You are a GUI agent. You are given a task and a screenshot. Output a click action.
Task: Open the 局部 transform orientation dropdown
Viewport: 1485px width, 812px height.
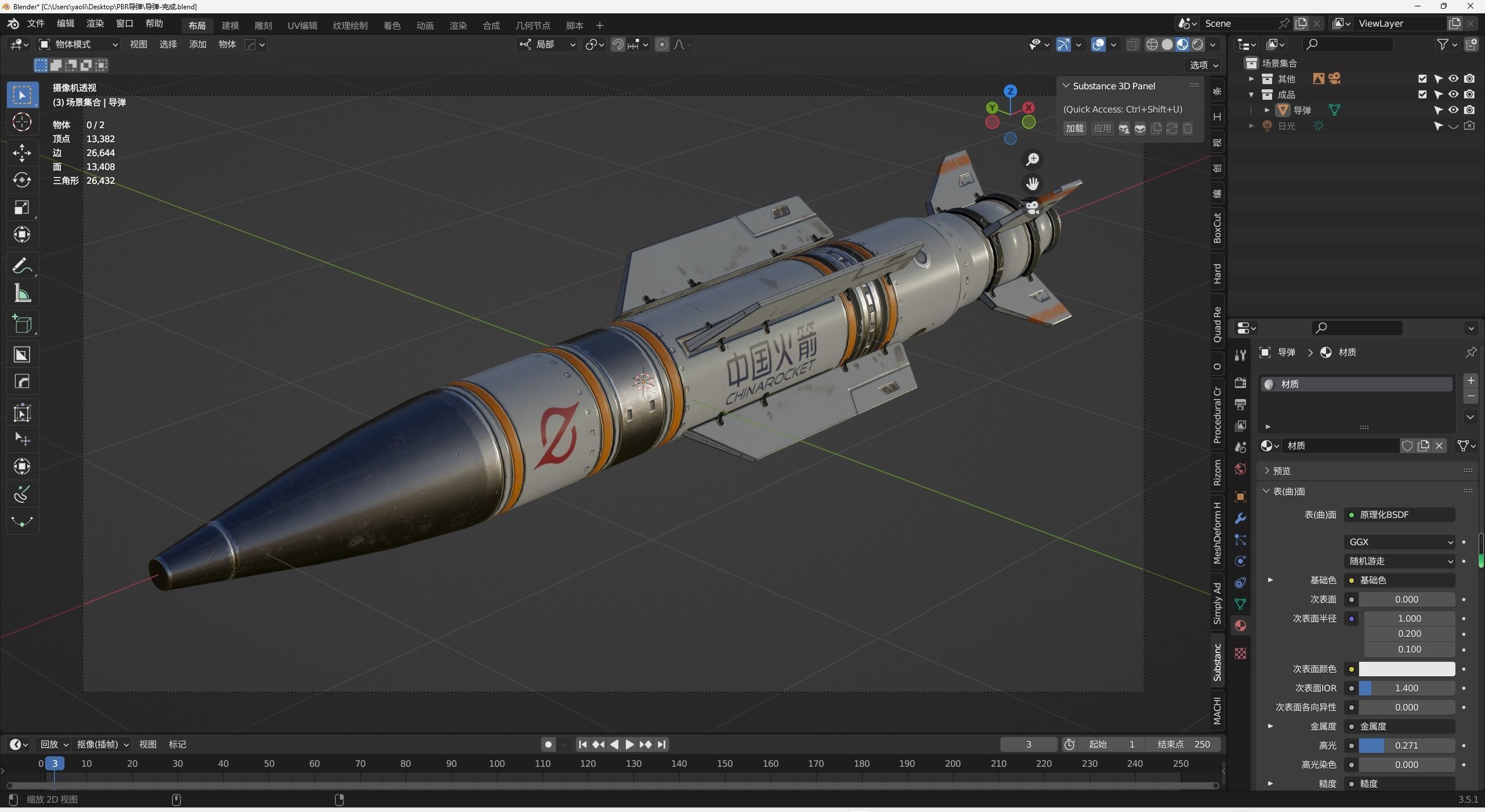coord(547,45)
